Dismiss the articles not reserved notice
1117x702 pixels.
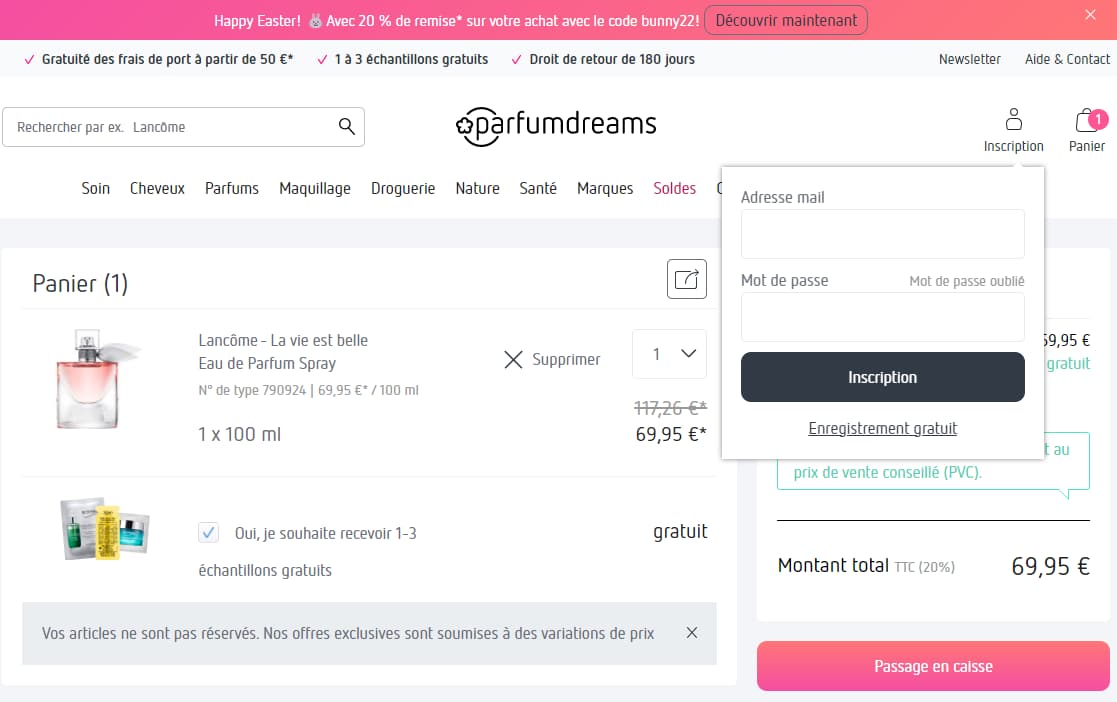[x=692, y=633]
